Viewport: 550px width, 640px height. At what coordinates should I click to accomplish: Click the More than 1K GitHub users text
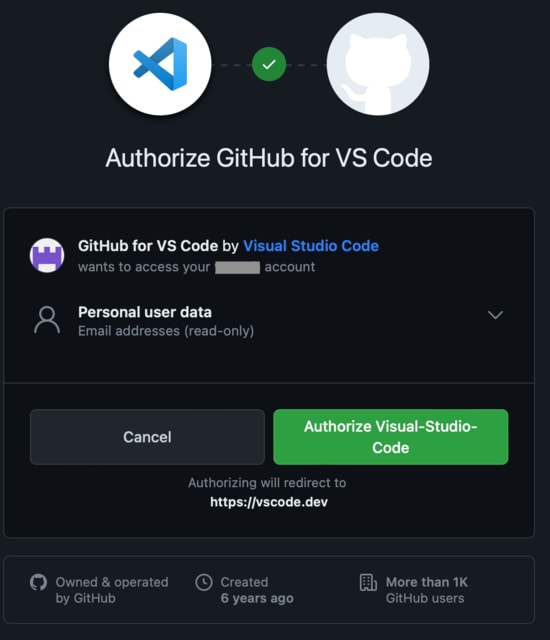point(427,590)
